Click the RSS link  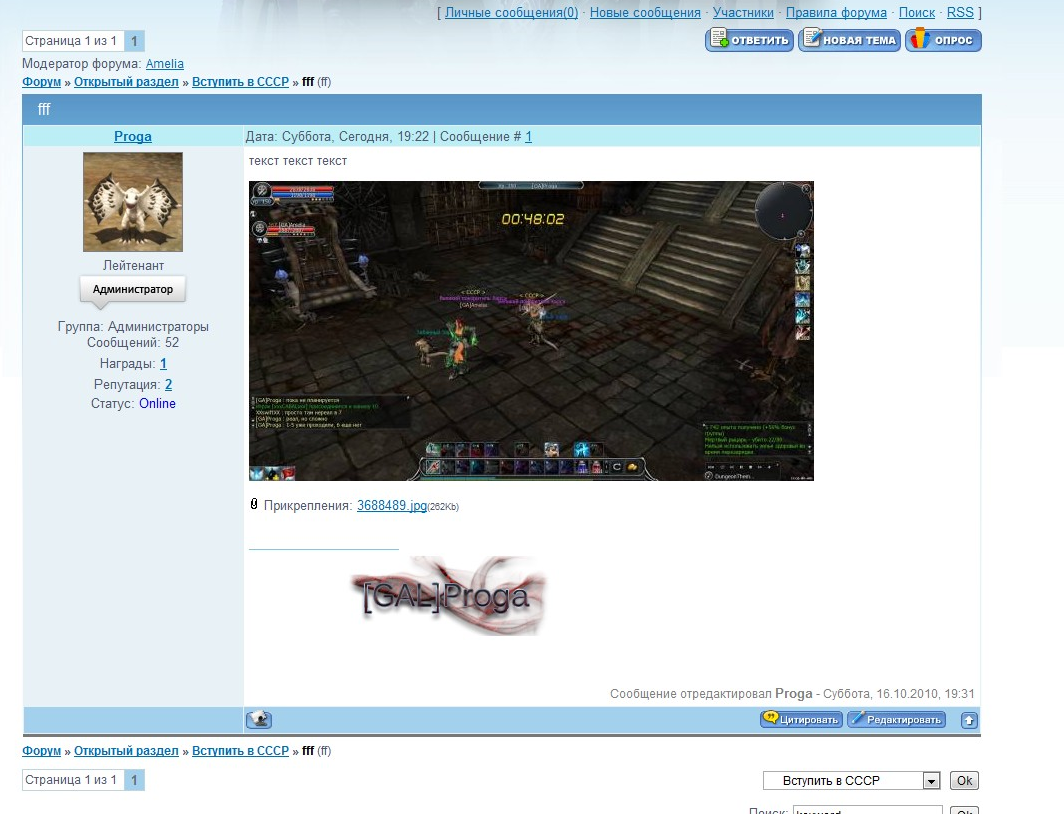pos(960,13)
